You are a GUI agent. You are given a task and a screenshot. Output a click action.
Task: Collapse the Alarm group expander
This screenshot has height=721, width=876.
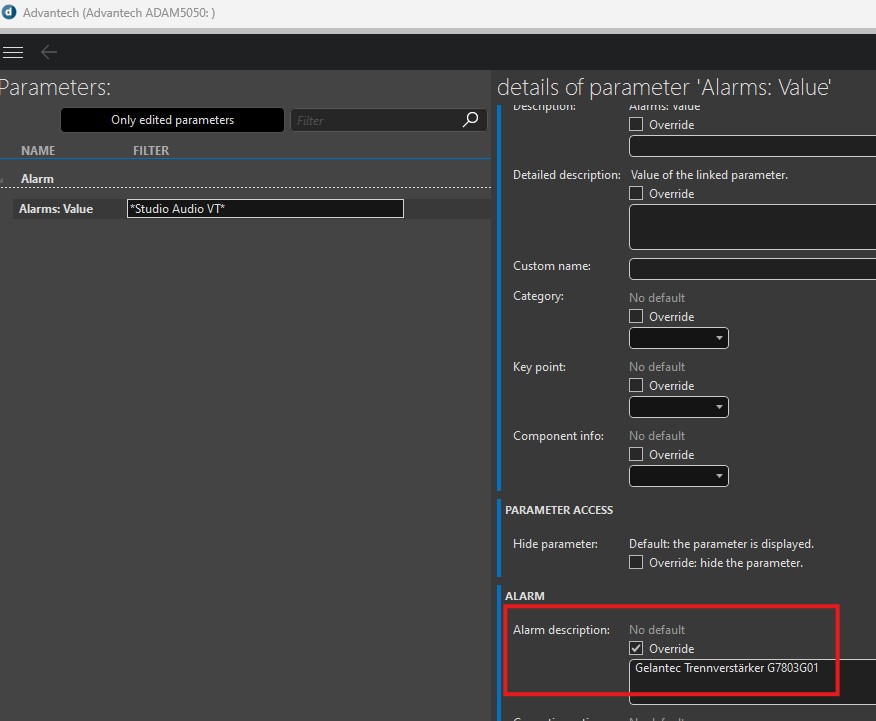3,179
